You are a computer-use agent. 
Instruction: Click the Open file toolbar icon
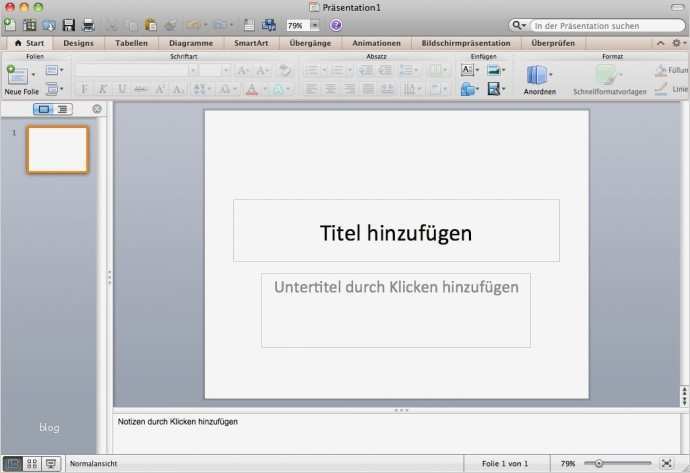tap(49, 25)
